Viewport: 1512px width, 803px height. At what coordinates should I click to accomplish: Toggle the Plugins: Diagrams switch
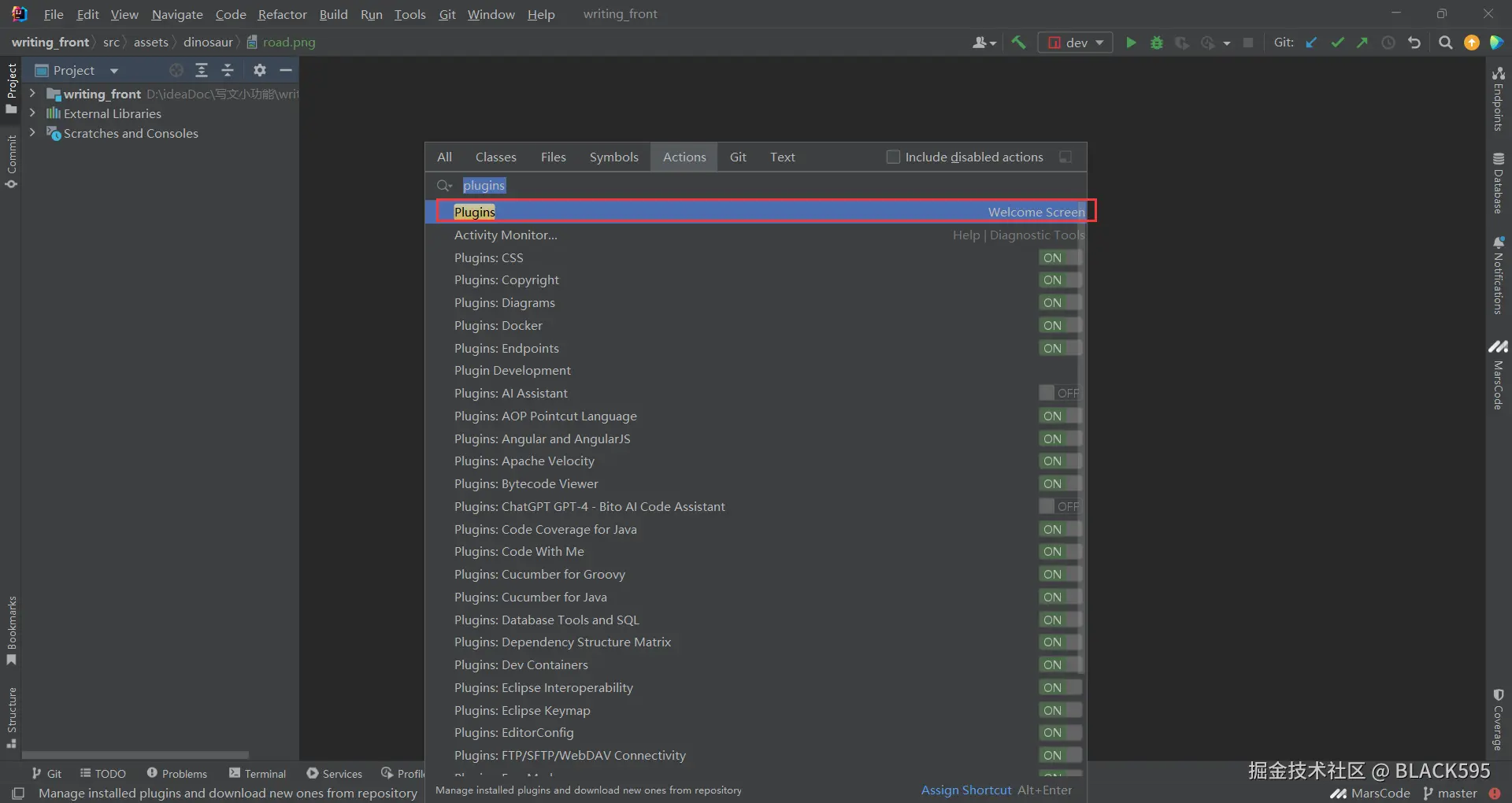point(1060,303)
